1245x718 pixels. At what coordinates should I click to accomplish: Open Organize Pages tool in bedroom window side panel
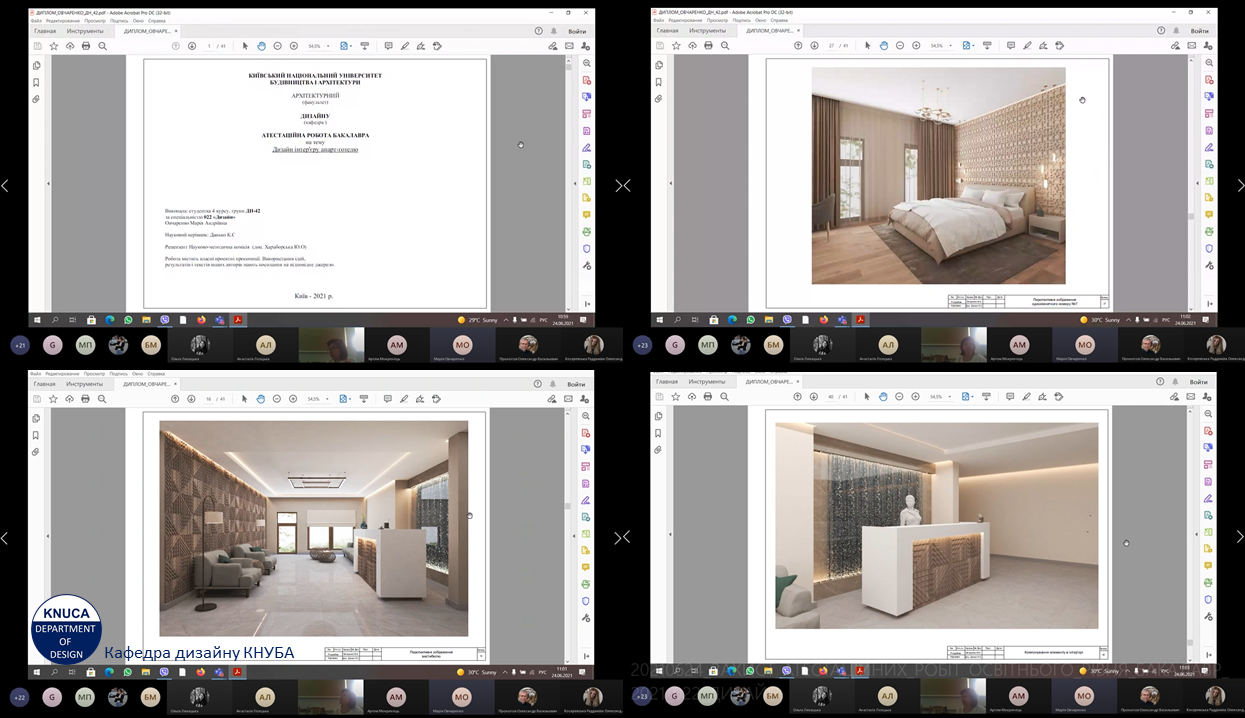point(1209,114)
